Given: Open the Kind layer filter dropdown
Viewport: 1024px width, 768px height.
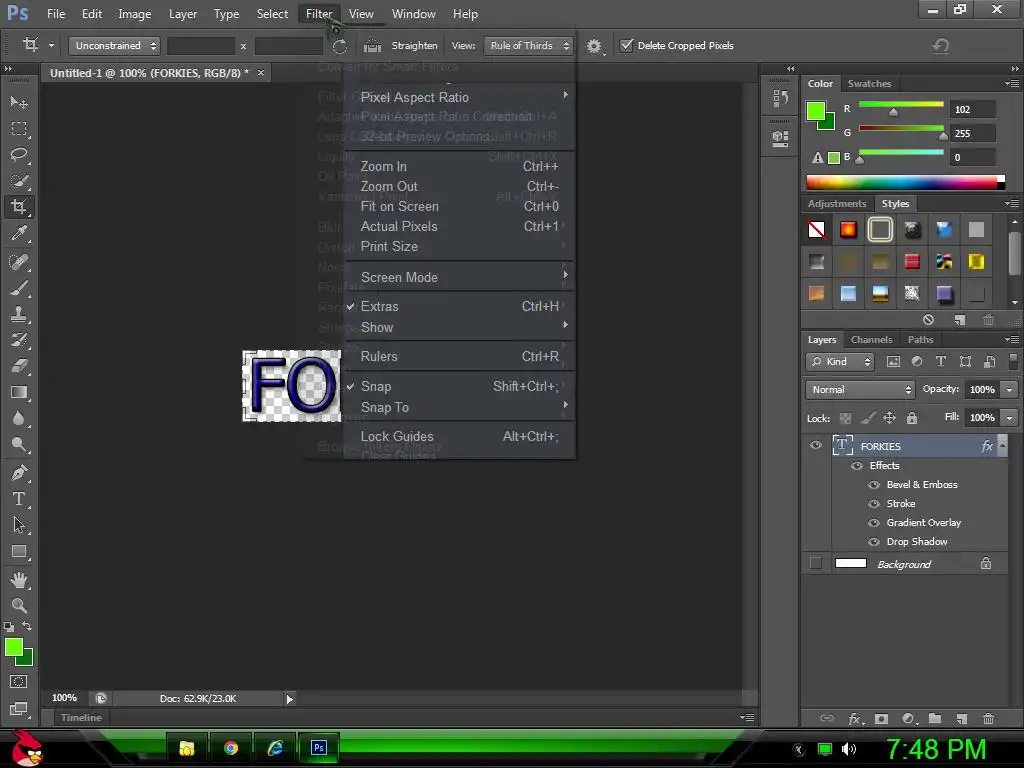Looking at the screenshot, I should pos(839,362).
